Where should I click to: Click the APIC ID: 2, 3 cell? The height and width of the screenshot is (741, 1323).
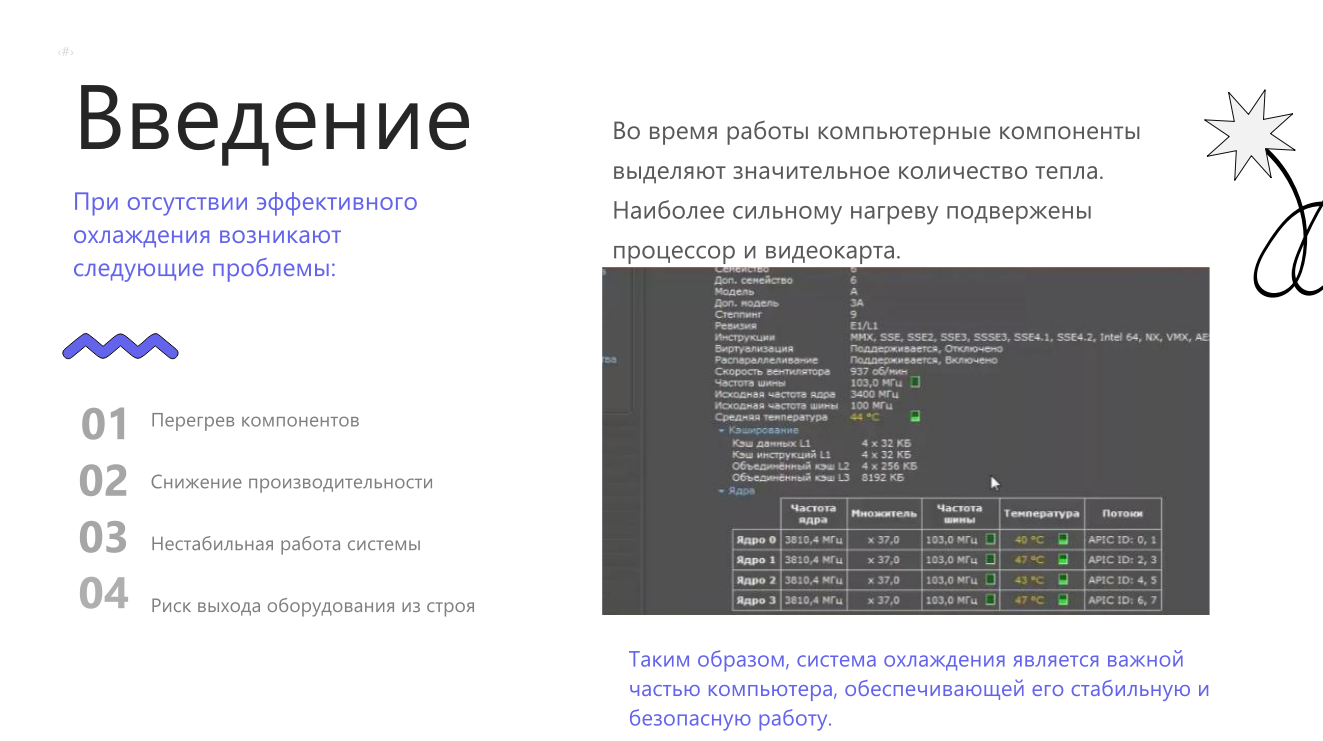click(x=1122, y=560)
